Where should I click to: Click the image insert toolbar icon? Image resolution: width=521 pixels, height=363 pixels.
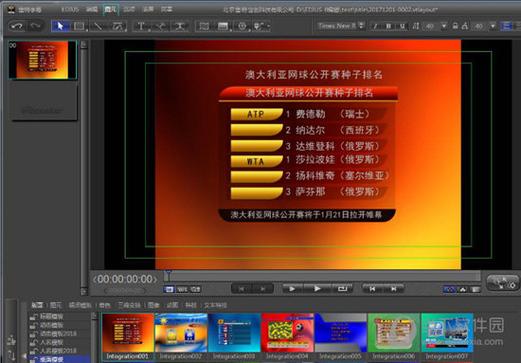[223, 26]
